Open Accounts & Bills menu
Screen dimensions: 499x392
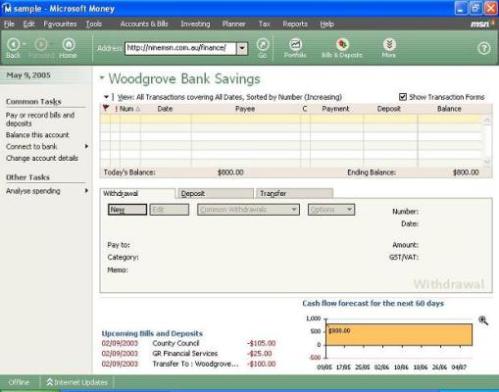tap(144, 24)
